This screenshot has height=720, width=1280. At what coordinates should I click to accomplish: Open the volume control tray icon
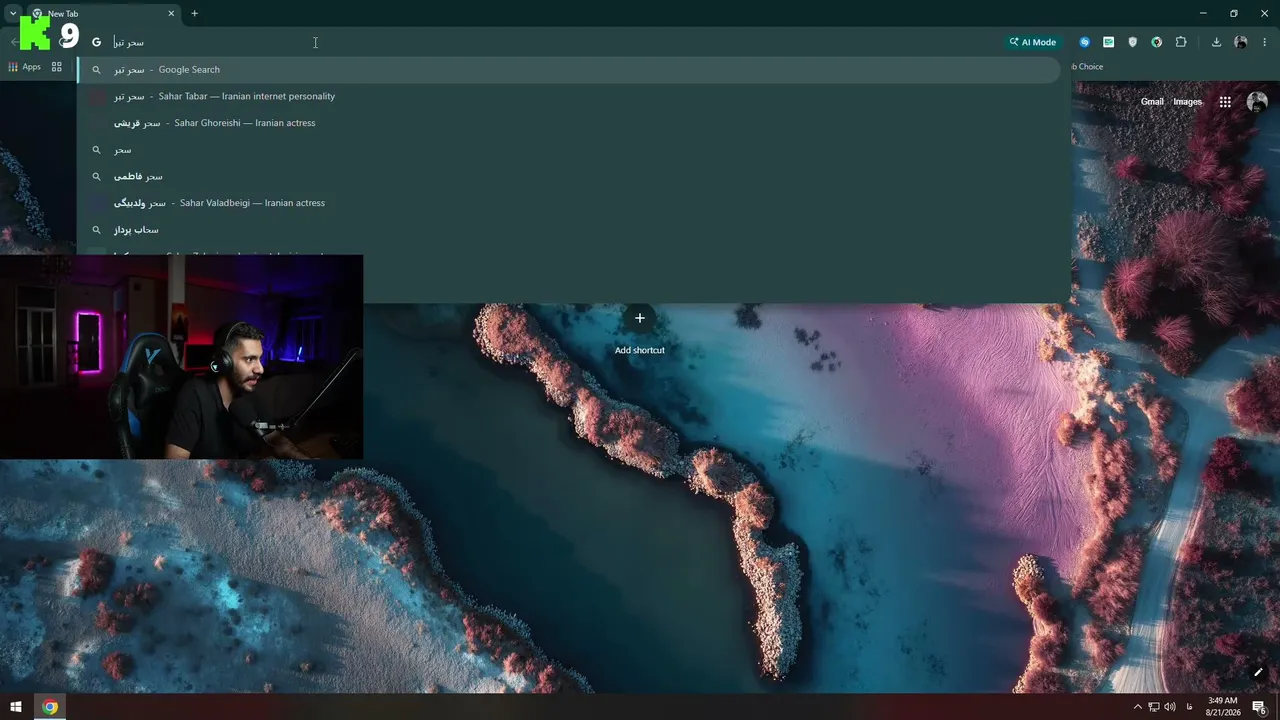click(1170, 707)
